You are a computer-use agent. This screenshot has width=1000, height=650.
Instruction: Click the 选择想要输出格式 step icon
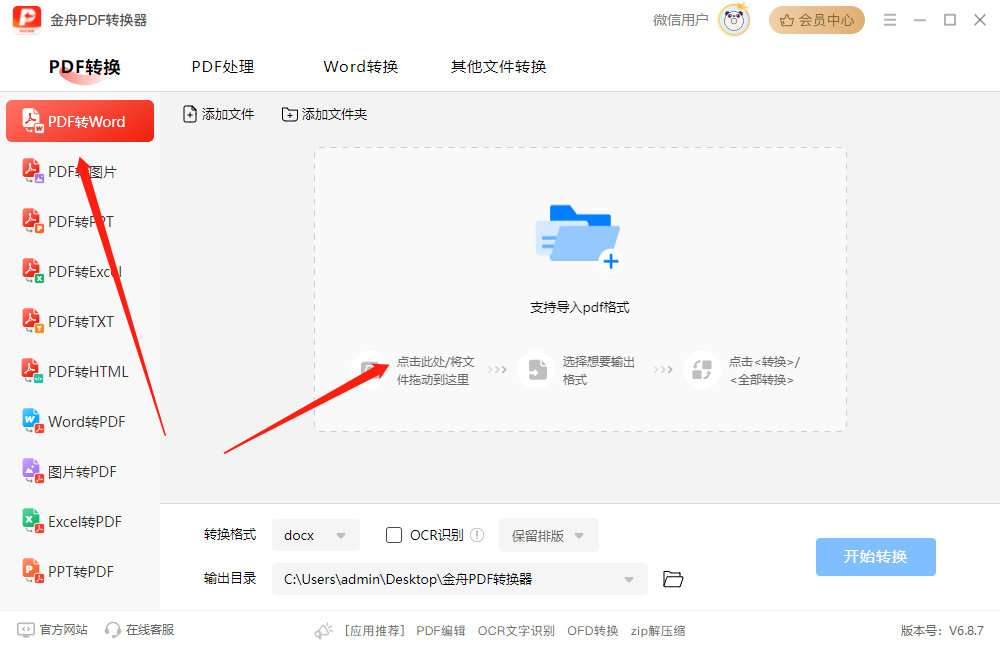coord(536,370)
